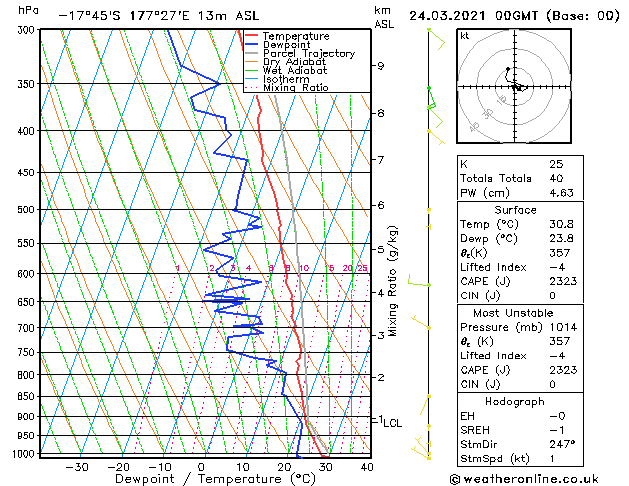Click the LCL marker label

coord(392,423)
